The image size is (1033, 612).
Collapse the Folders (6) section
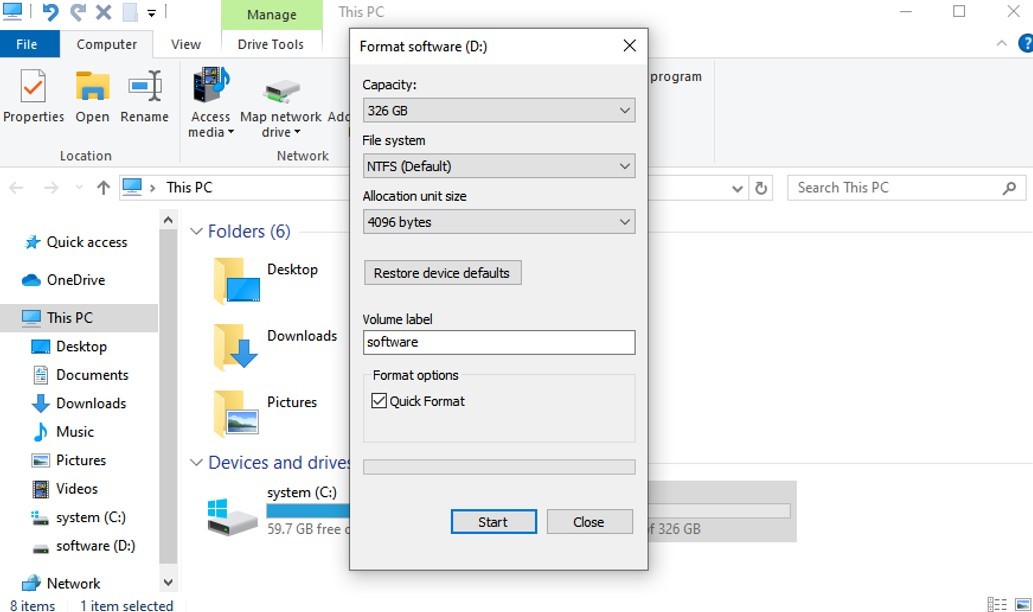(196, 232)
